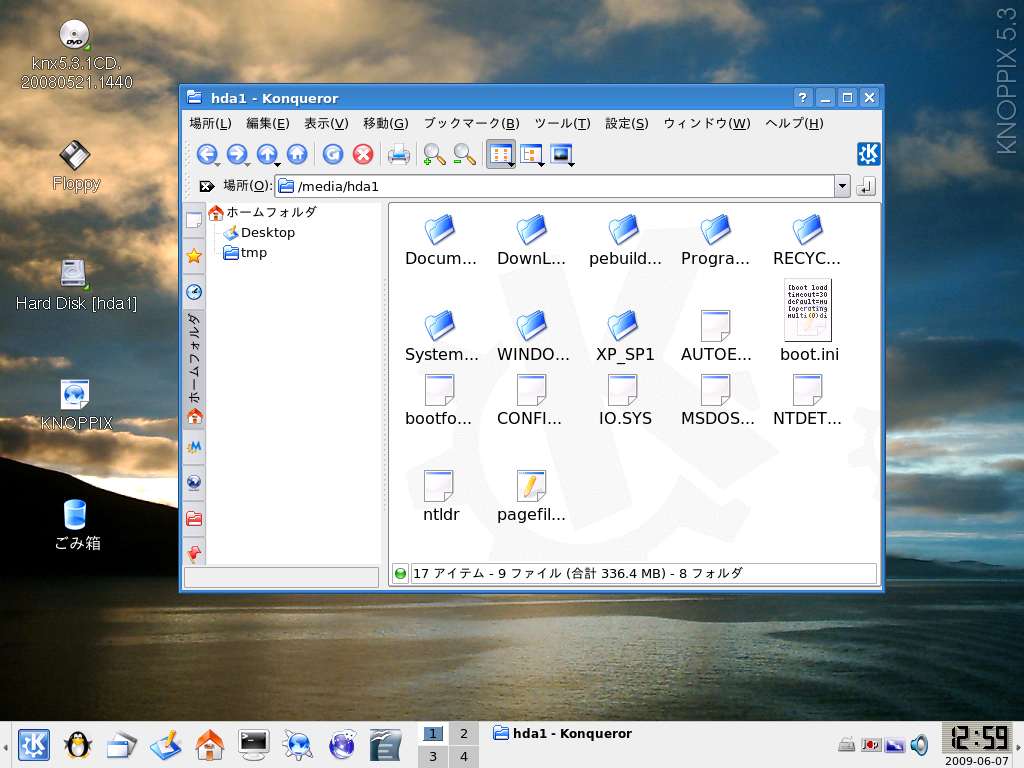1024x768 pixels.
Task: Switch to virtual desktop 2
Action: [x=464, y=733]
